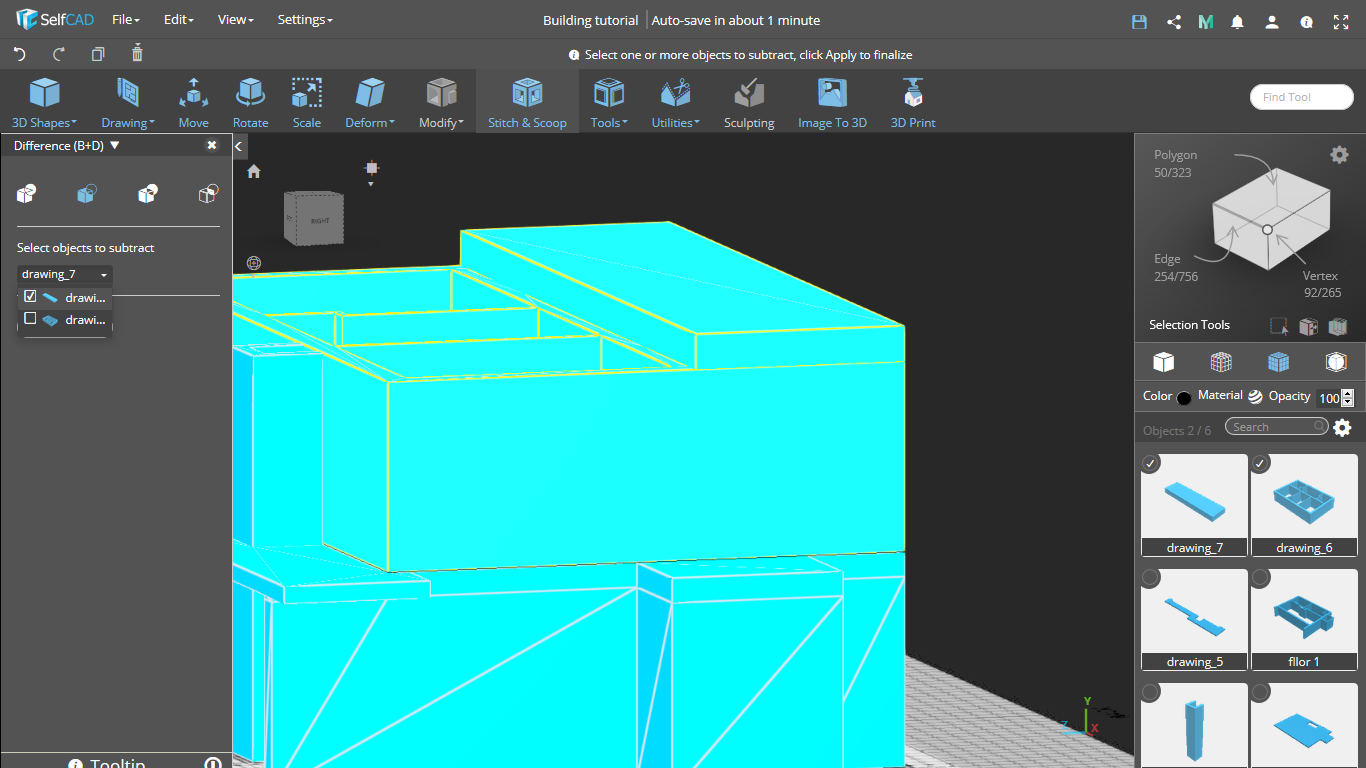1366x768 pixels.
Task: Toggle selection circle on drawing_6 thumbnail
Action: [x=1261, y=463]
